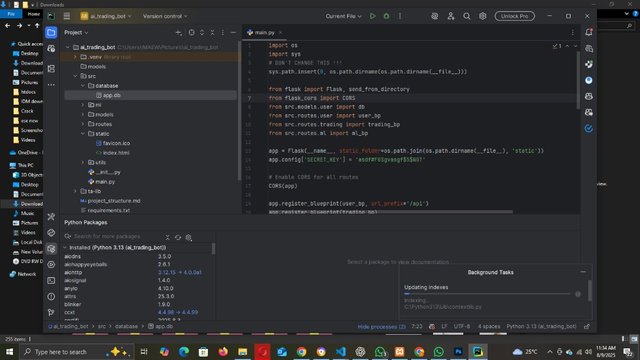
Task: Add new file or directory in Project panel
Action: (x=179, y=33)
